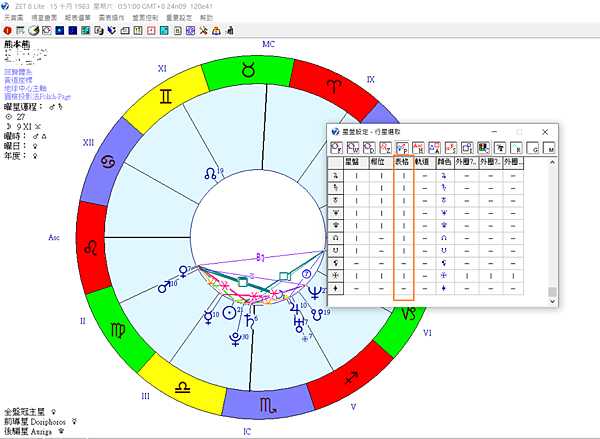Image resolution: width=600 pixels, height=439 pixels.
Task: Toggle 軌道 cell in the Neptune row
Action: (425, 213)
